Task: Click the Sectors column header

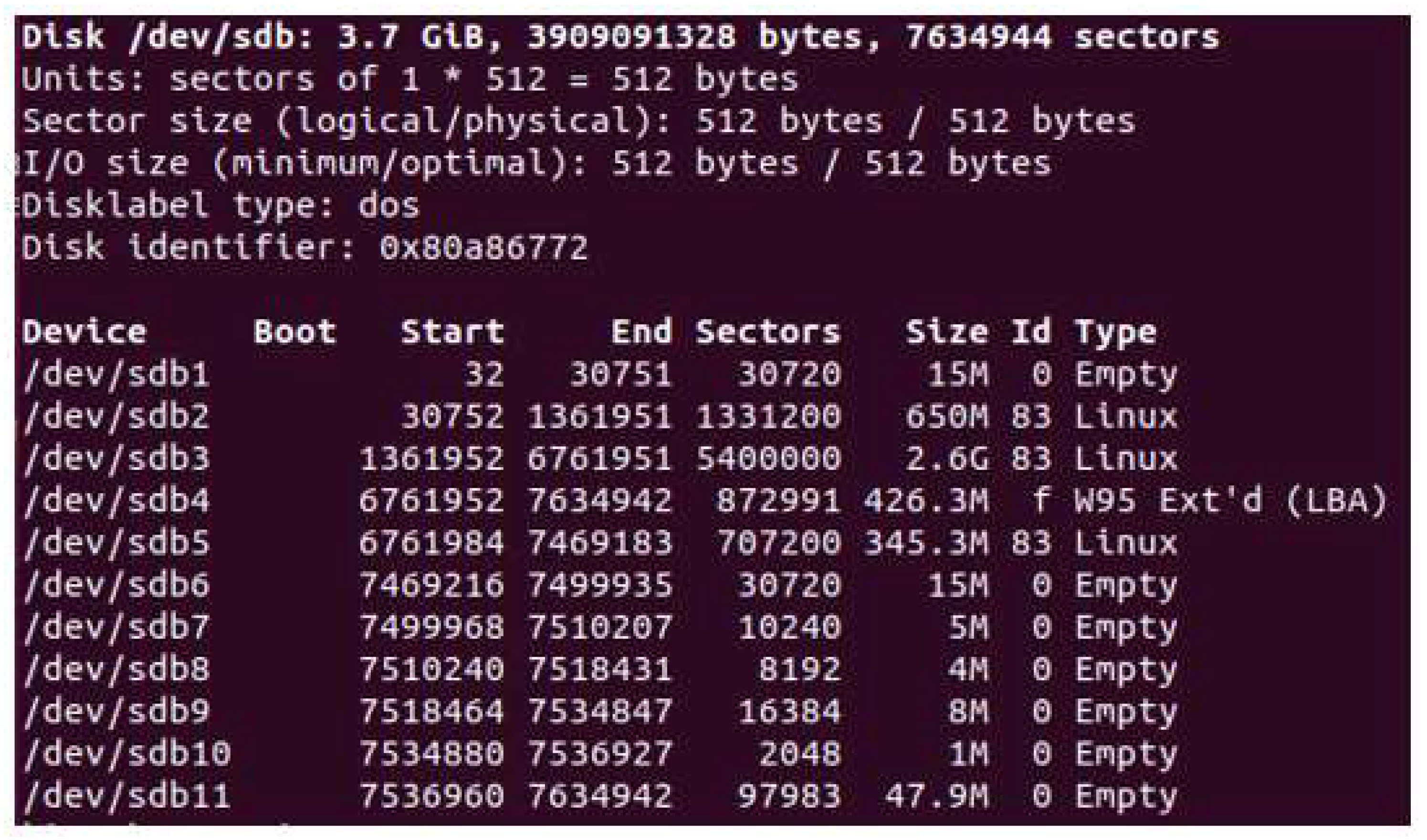Action: (x=767, y=332)
